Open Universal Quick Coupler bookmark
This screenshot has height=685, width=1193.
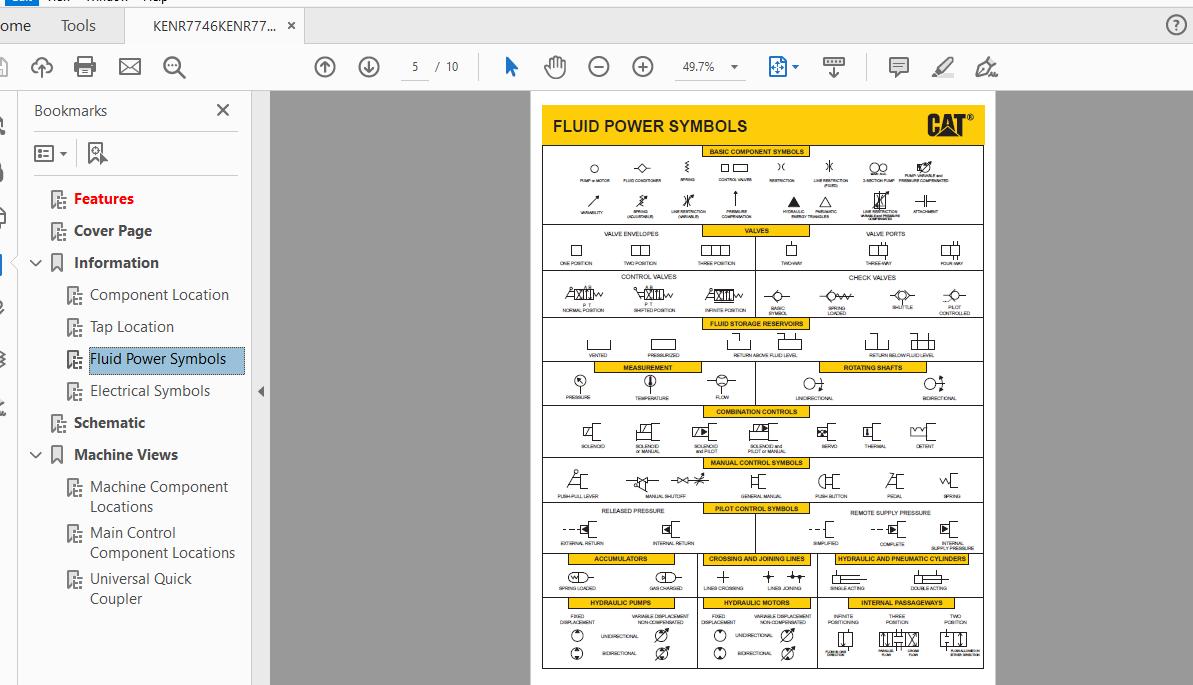(141, 588)
